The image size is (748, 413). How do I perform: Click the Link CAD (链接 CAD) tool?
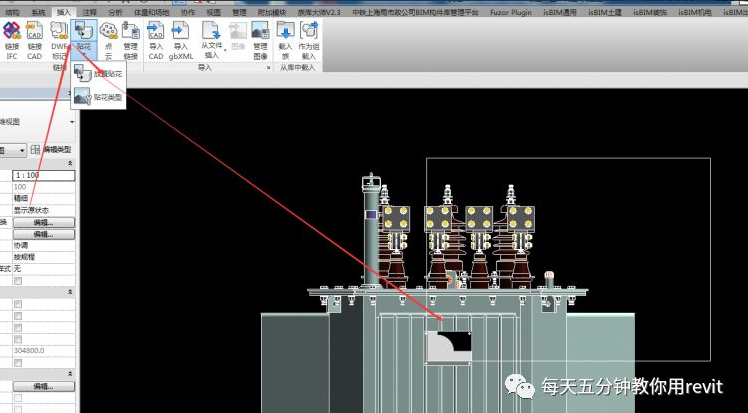click(34, 41)
